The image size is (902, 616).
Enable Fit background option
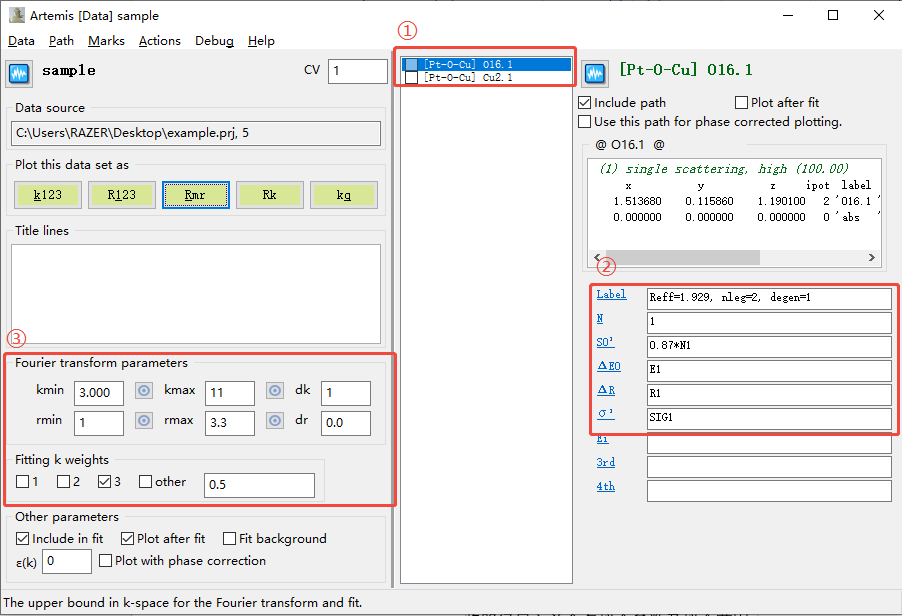230,539
